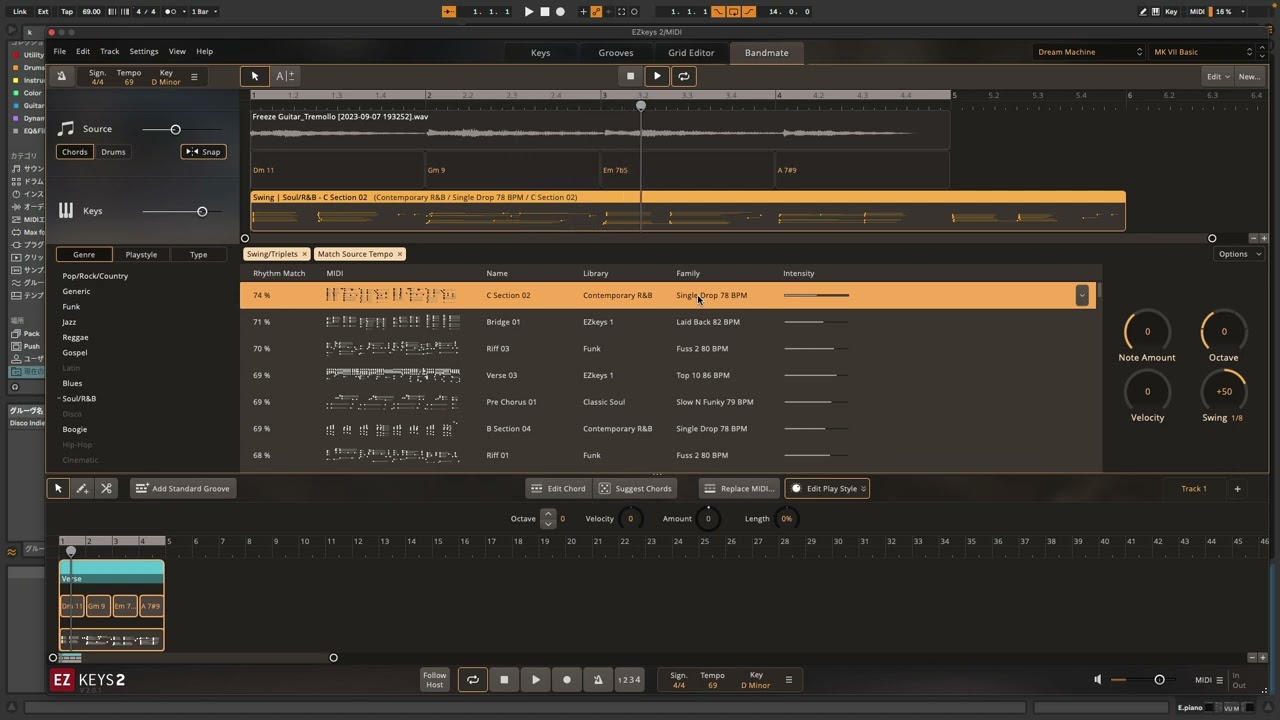The height and width of the screenshot is (720, 1280).
Task: Select the pencil draw tool
Action: pos(82,488)
